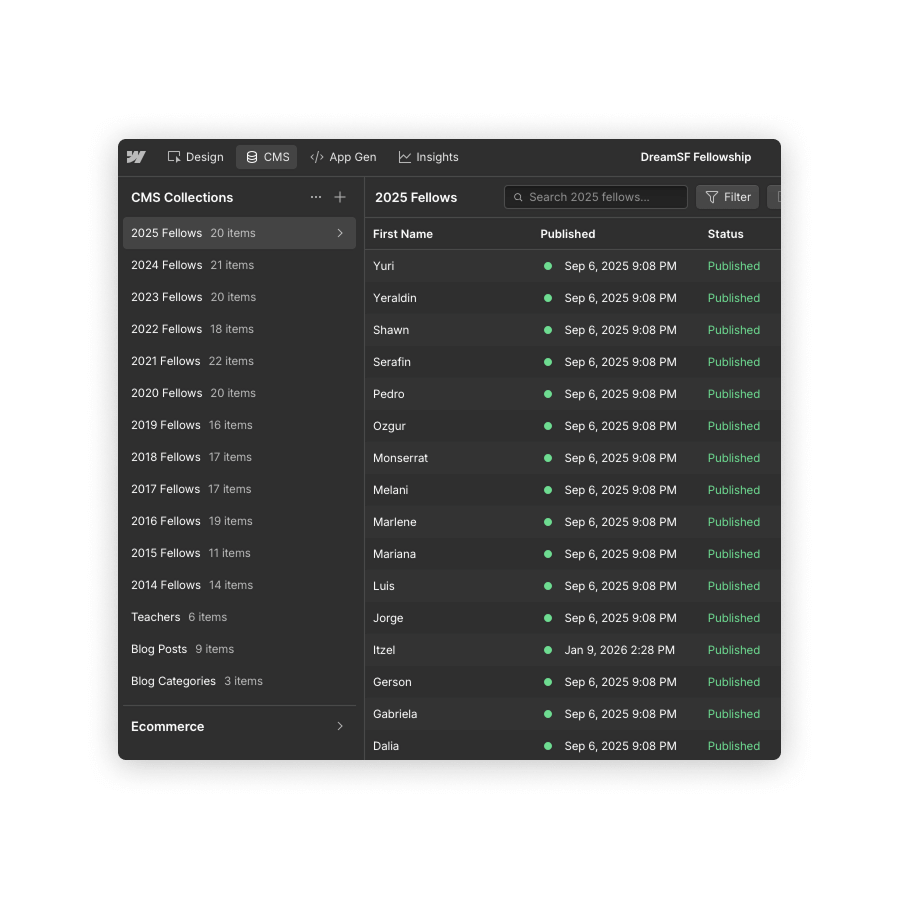Click the Jan 9, 2026 2:28 PM date

pos(619,650)
